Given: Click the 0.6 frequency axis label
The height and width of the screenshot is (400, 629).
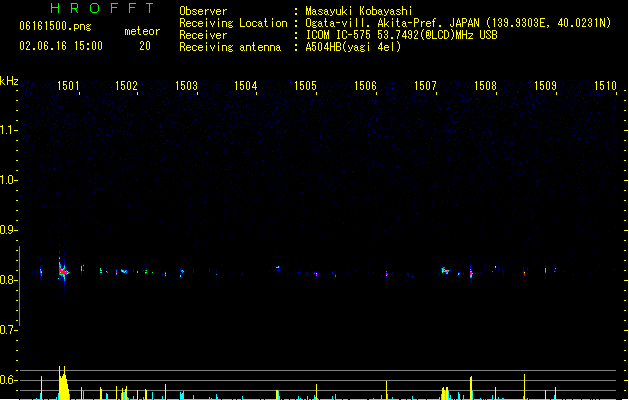Looking at the screenshot, I should 8,380.
